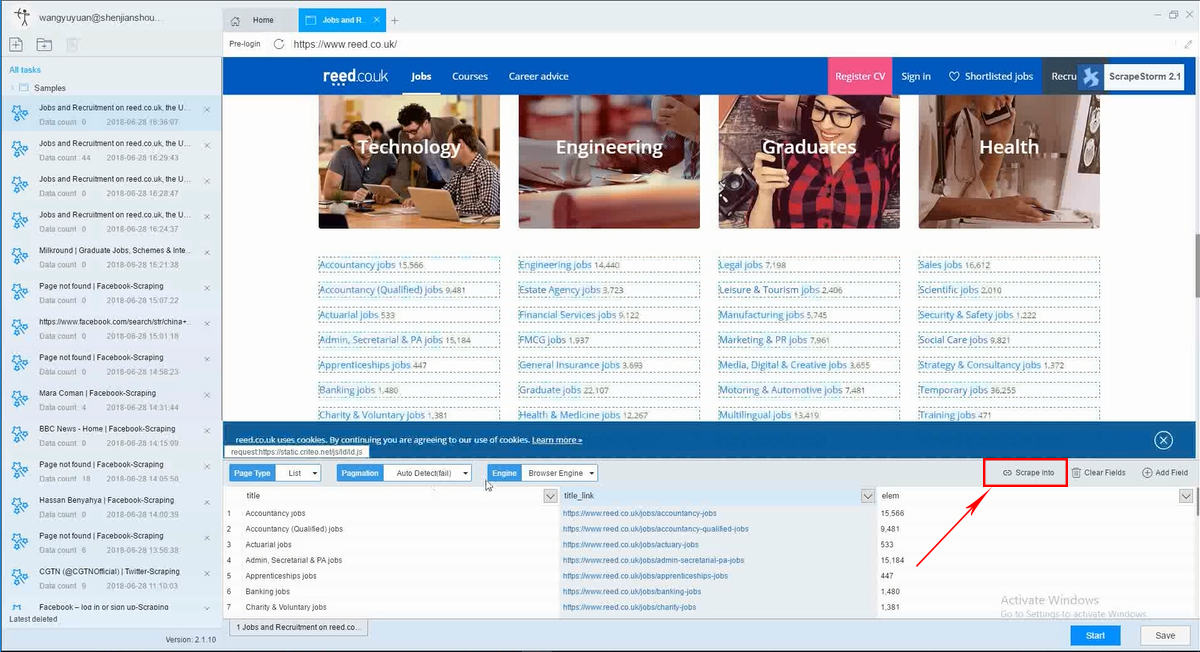Open the Sales jobs link
The height and width of the screenshot is (652, 1200).
point(940,265)
